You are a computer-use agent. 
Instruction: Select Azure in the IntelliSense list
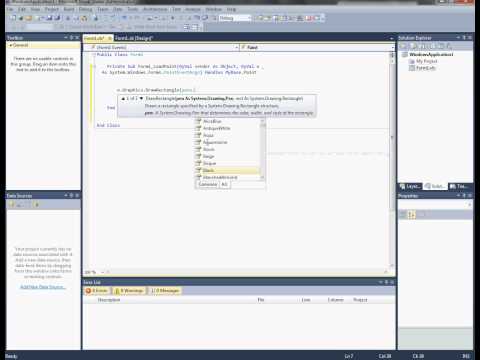(227, 149)
